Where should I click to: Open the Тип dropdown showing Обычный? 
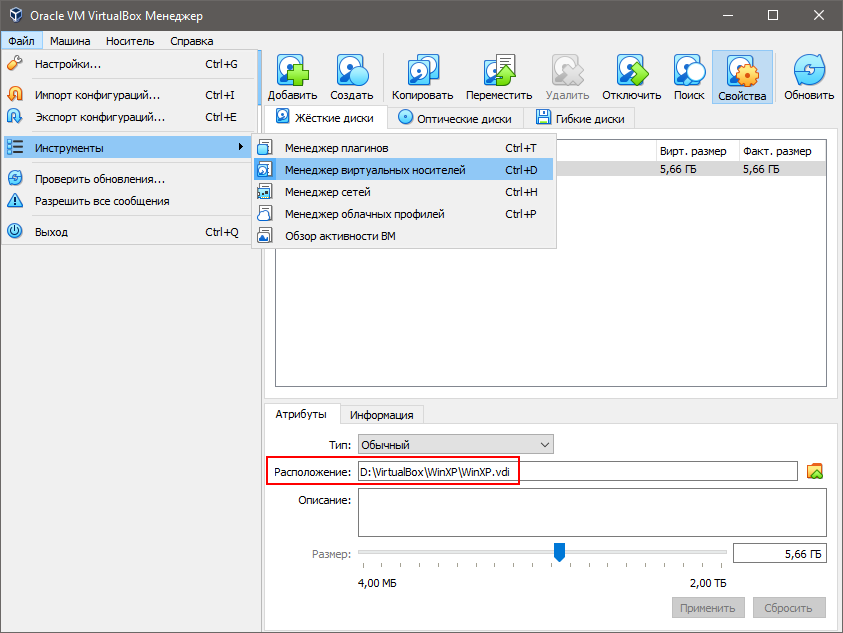[456, 445]
